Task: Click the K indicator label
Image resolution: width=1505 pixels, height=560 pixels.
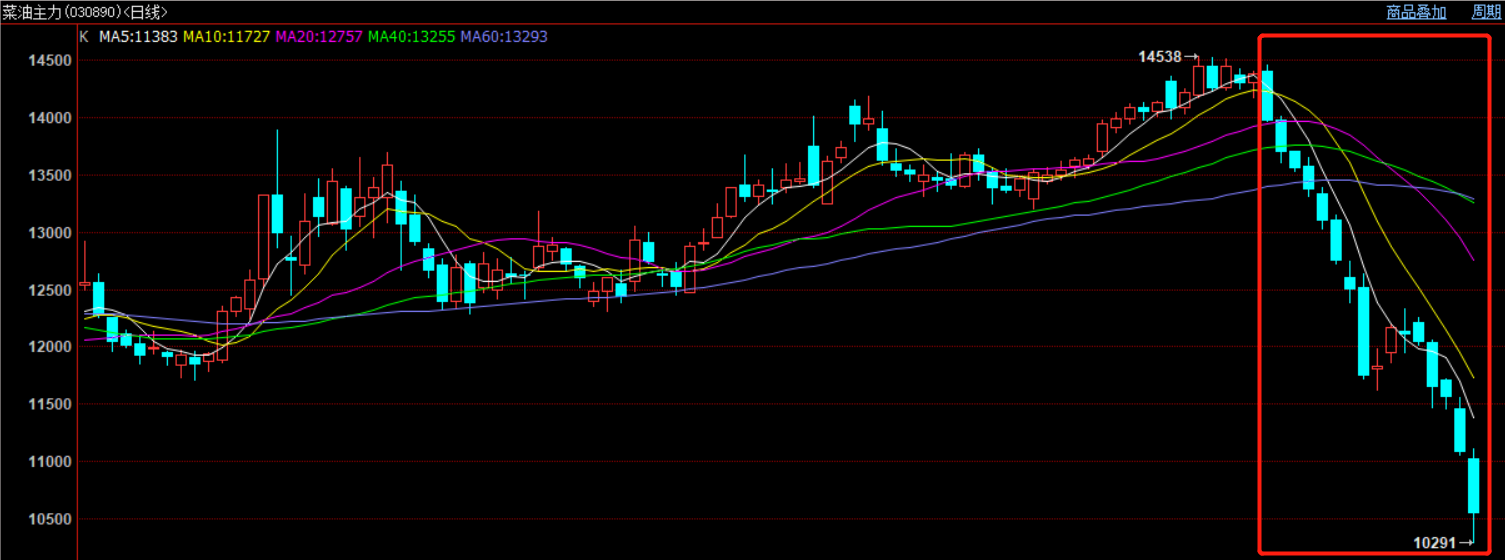Action: [84, 36]
